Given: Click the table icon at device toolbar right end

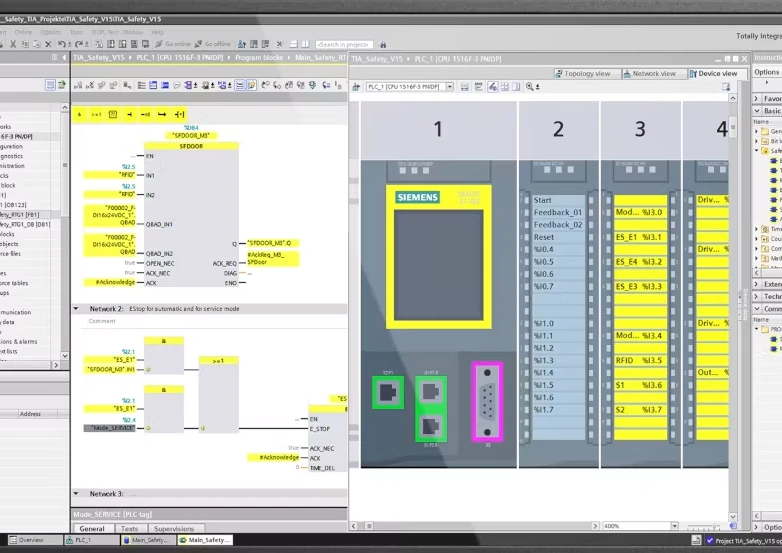Looking at the screenshot, I should [726, 87].
